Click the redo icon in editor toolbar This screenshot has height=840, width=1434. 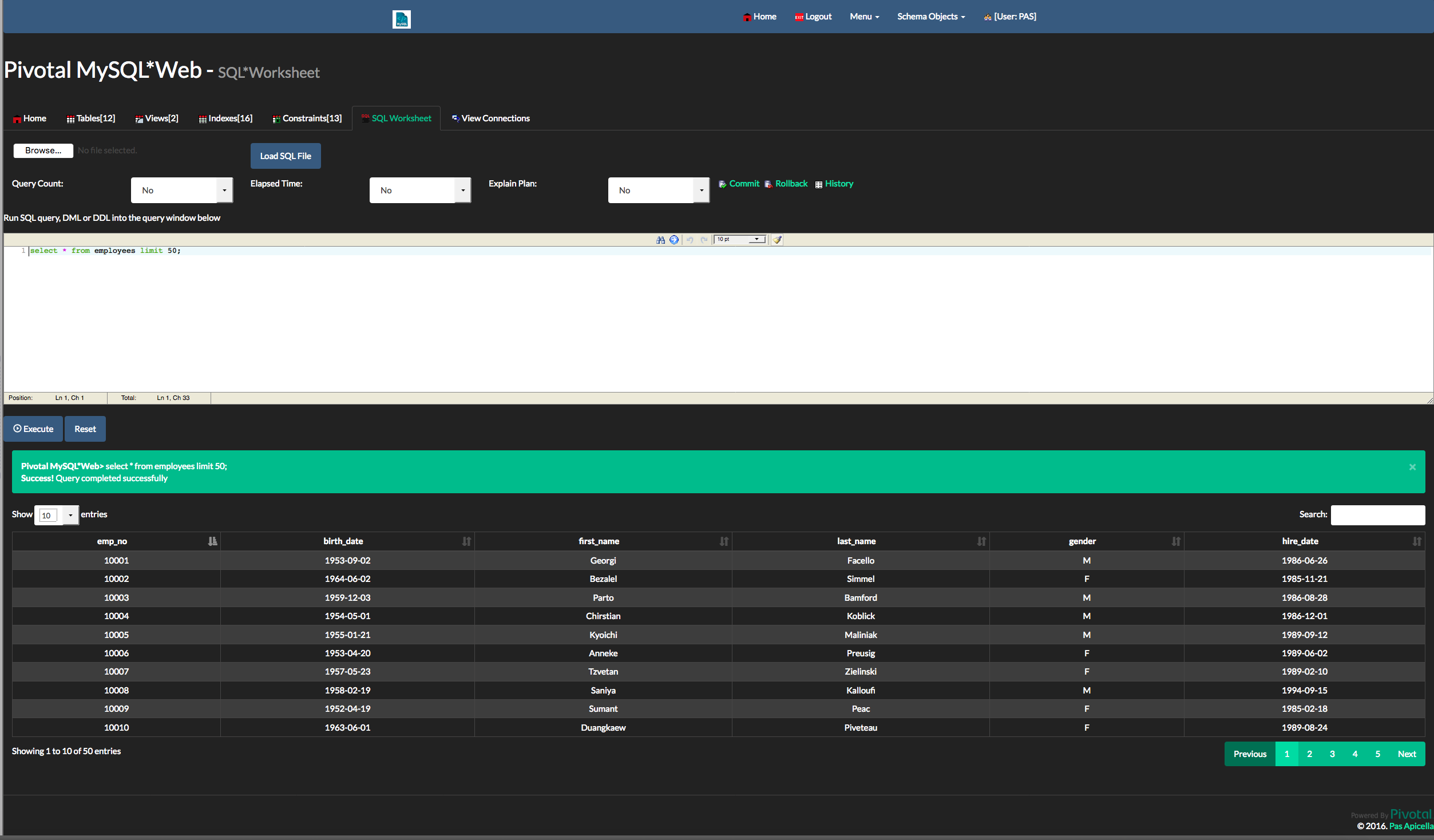704,240
